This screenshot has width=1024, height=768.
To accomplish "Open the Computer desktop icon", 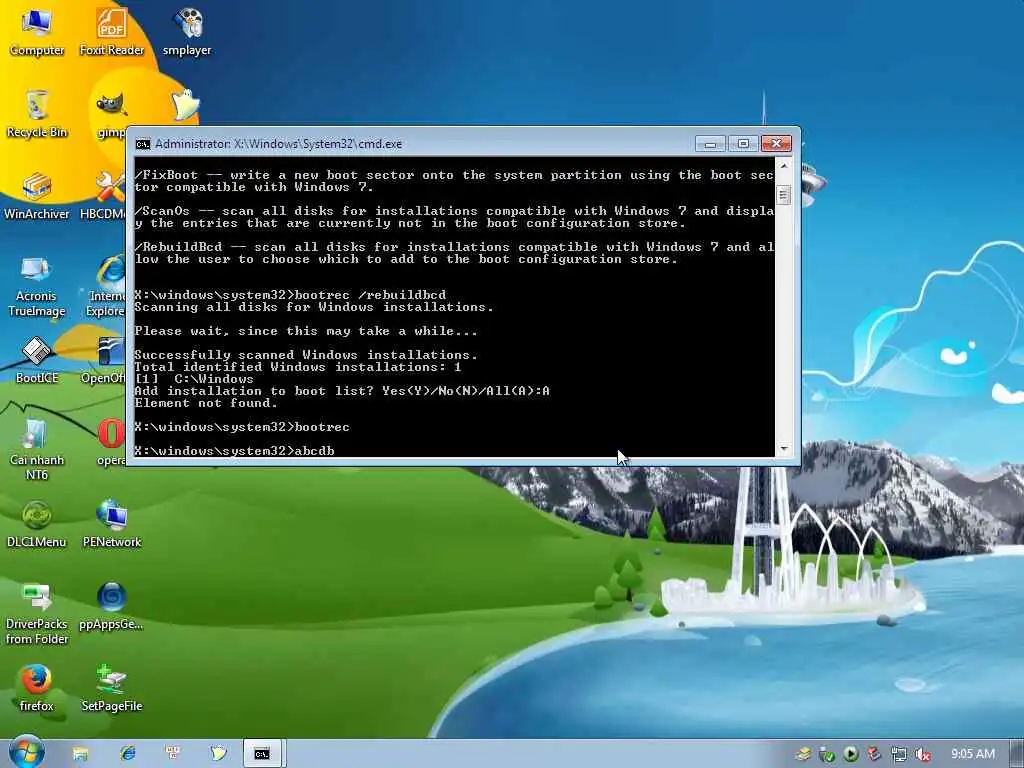I will [37, 31].
